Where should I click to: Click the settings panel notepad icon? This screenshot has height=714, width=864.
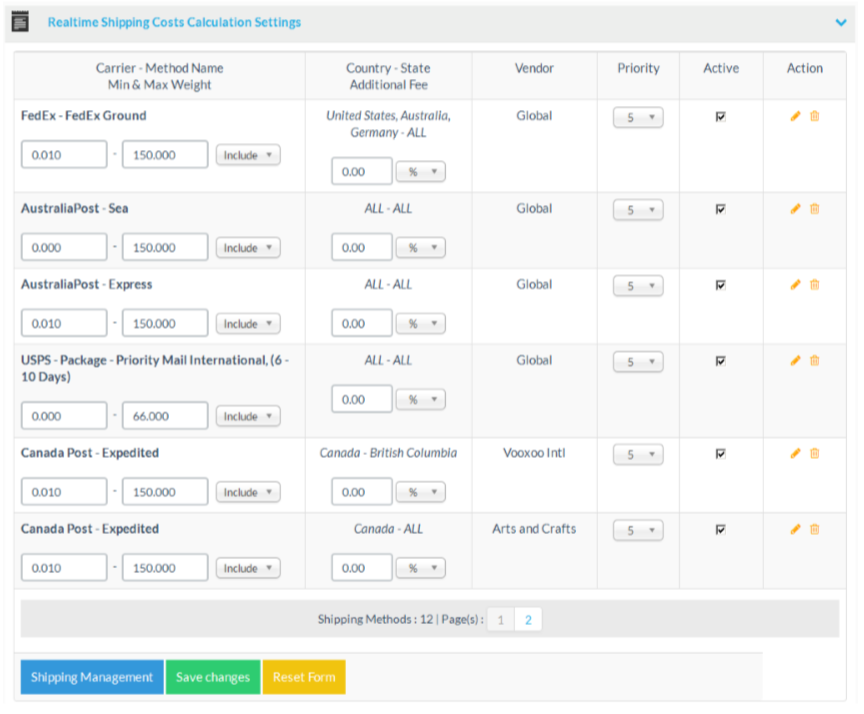[x=20, y=22]
